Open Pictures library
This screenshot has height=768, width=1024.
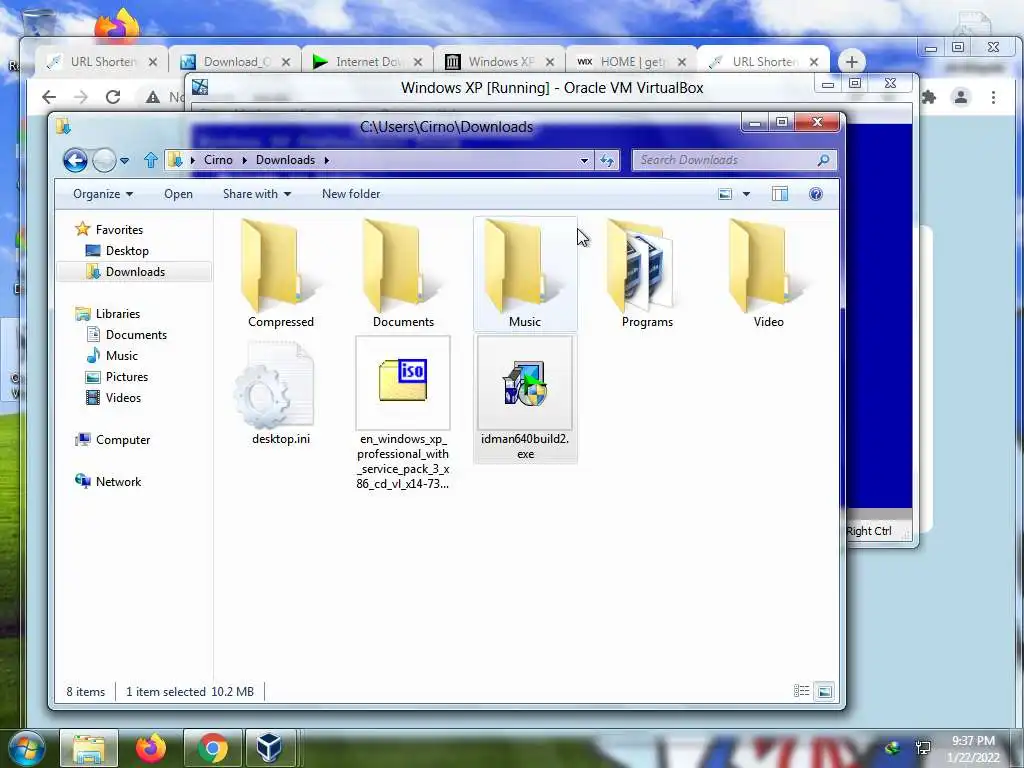(127, 377)
